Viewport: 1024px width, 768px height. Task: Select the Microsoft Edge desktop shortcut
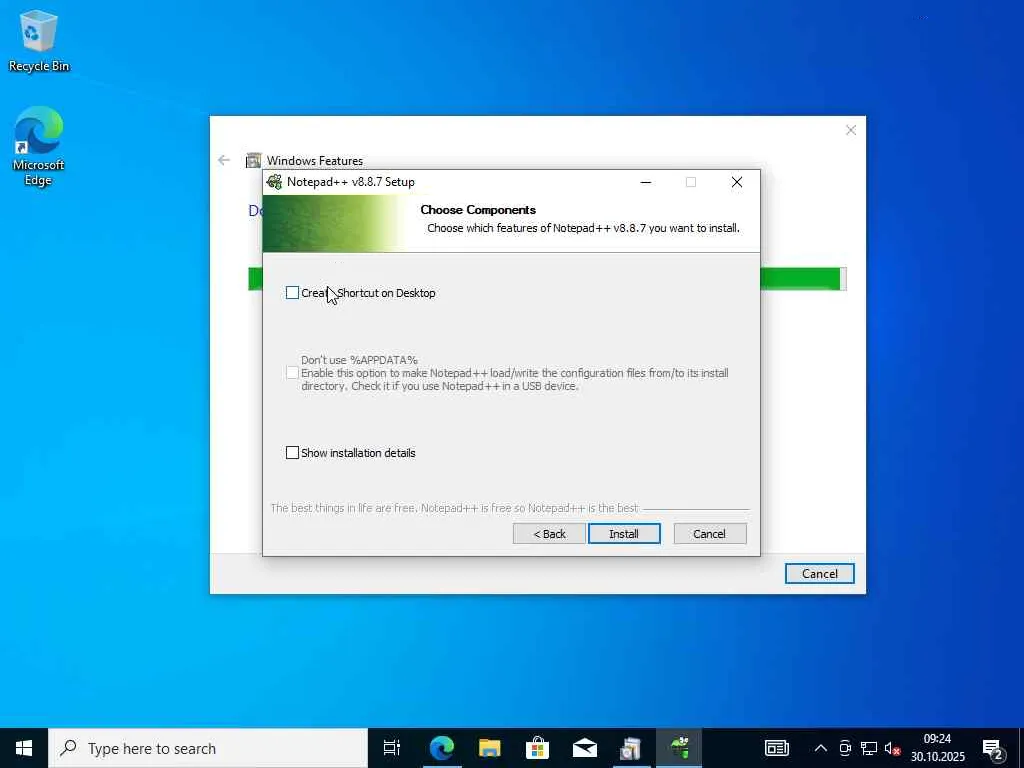tap(39, 146)
